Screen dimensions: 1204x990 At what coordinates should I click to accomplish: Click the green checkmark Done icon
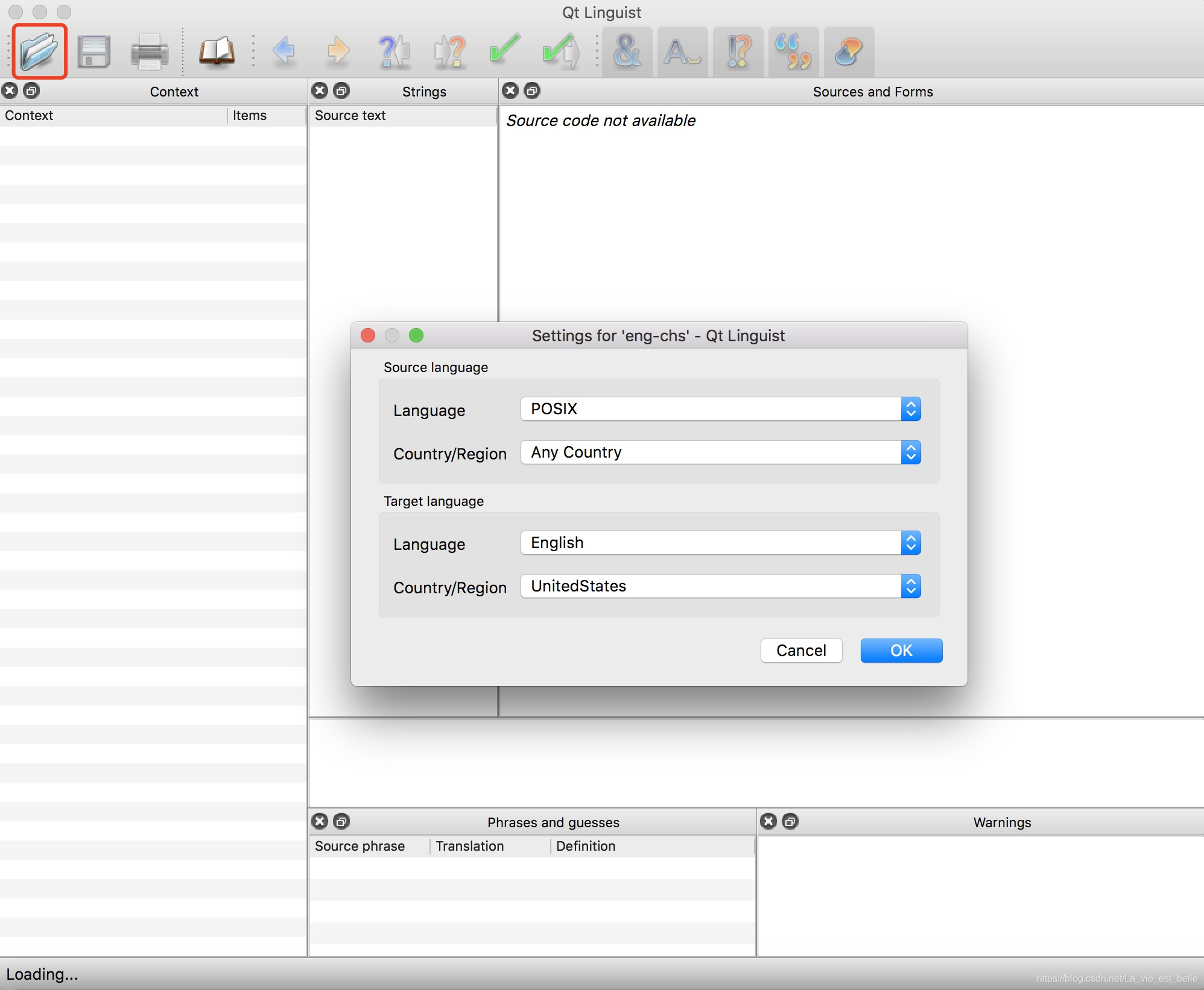pyautogui.click(x=505, y=51)
